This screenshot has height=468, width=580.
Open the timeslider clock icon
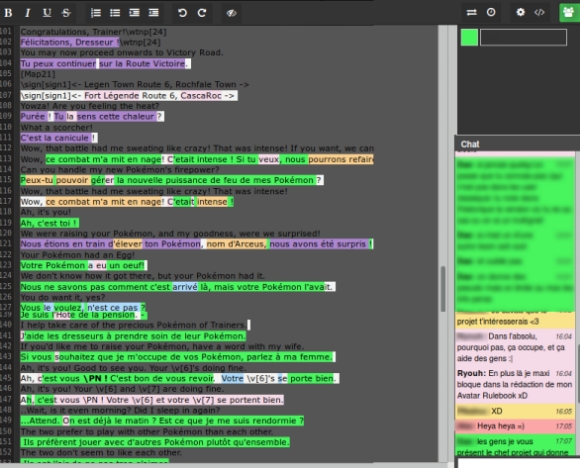coord(491,13)
